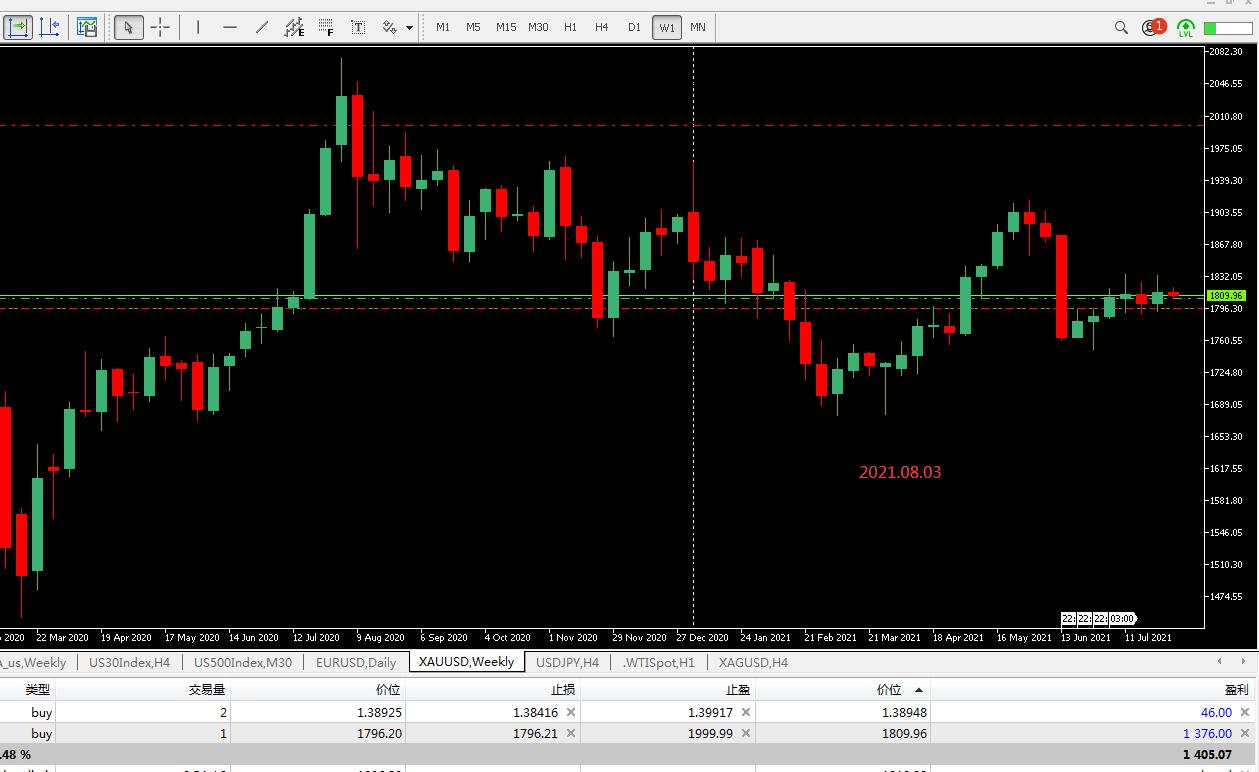Screen dimensions: 1259x772
Task: Select the equidistant channel tool
Action: 294,27
